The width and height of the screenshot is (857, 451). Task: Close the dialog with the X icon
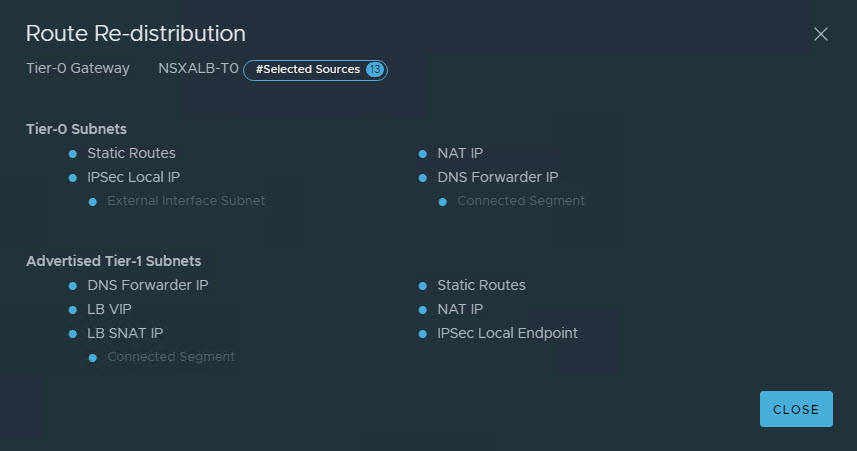pyautogui.click(x=821, y=34)
